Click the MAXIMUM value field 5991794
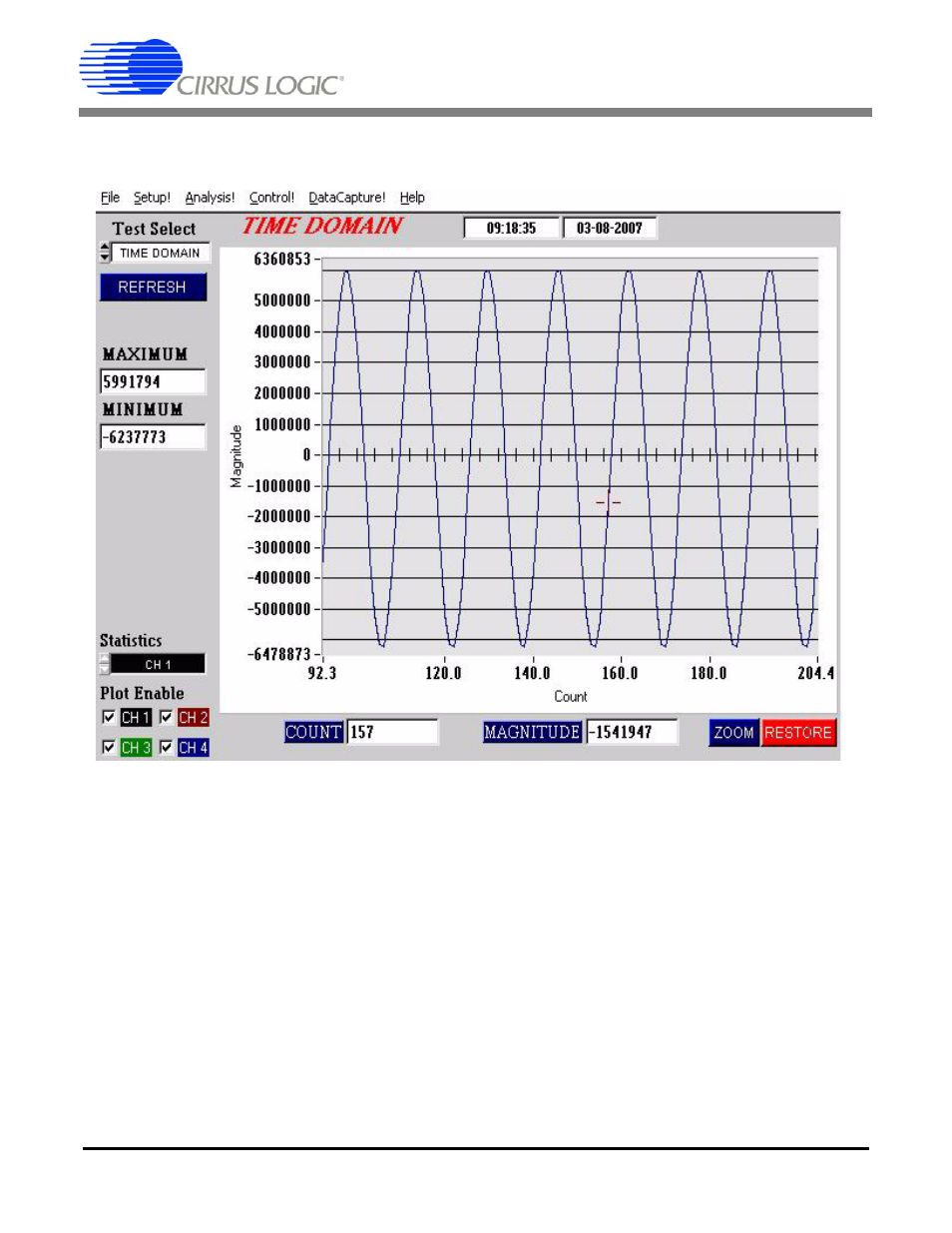The height and width of the screenshot is (1233, 952). click(153, 382)
